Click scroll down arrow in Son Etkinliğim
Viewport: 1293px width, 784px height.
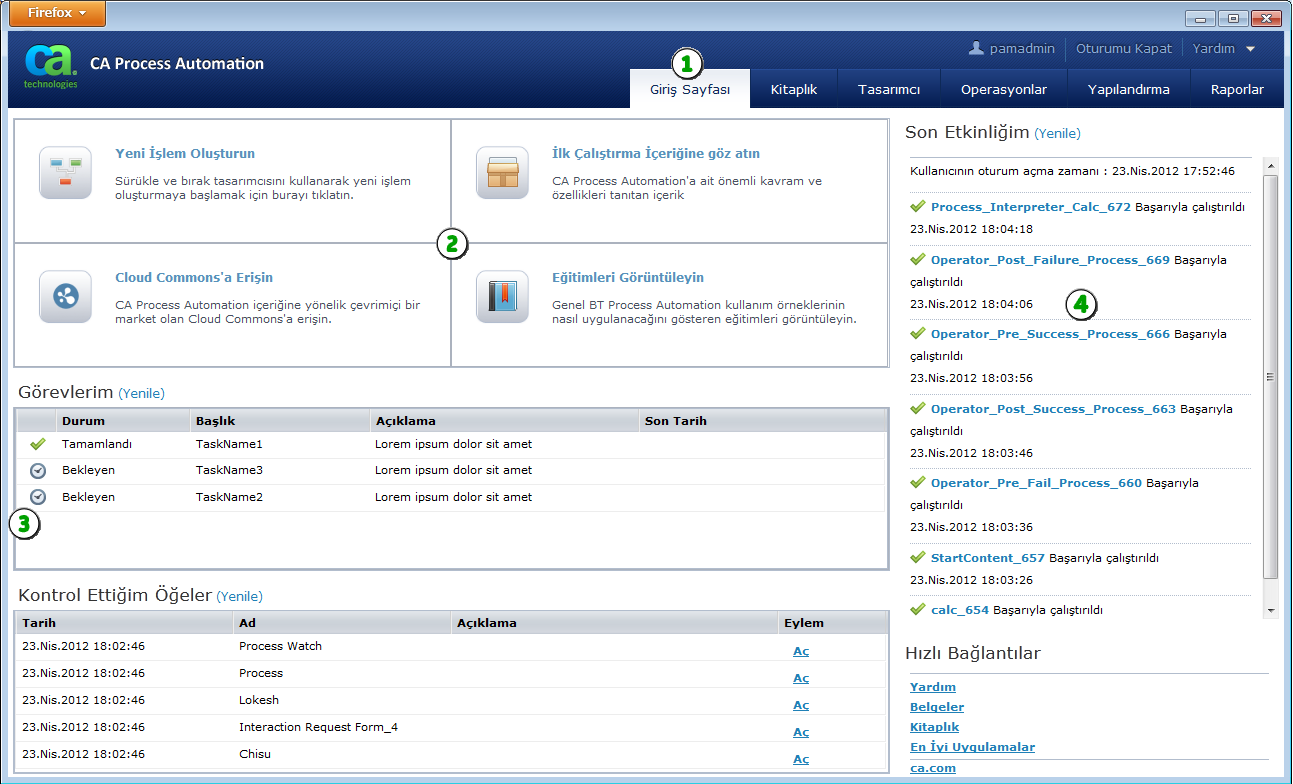coord(1271,610)
